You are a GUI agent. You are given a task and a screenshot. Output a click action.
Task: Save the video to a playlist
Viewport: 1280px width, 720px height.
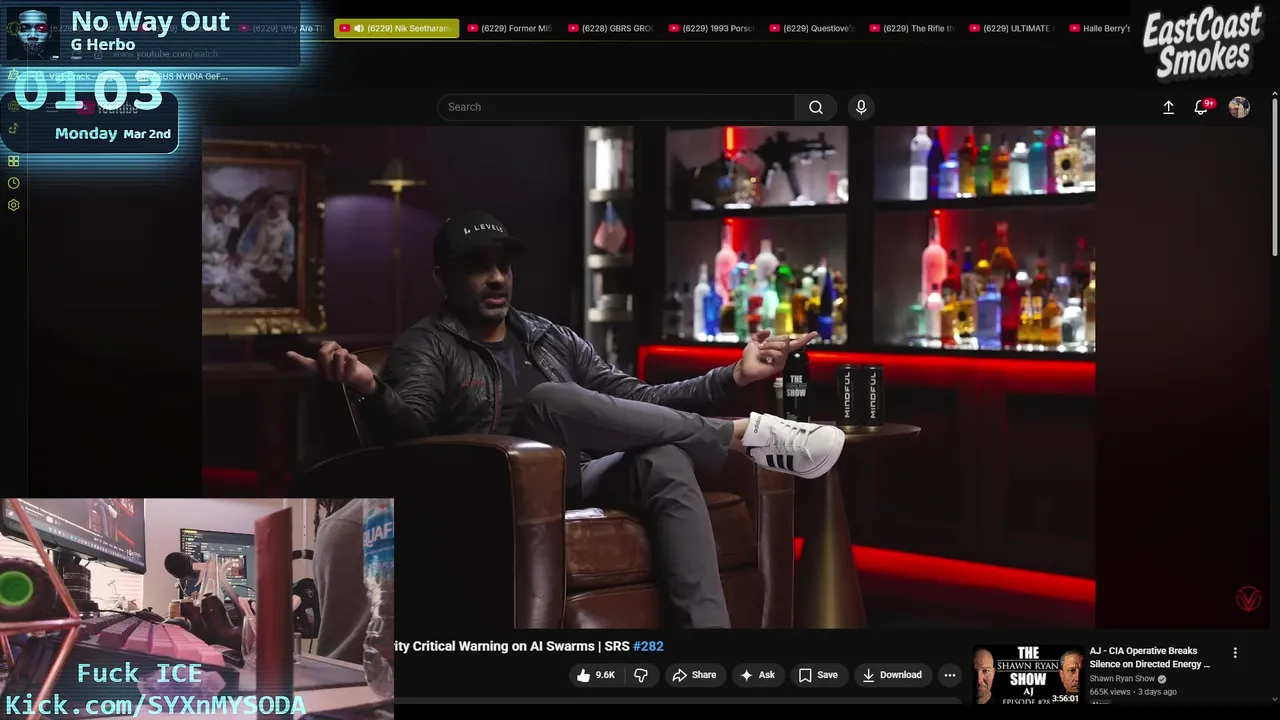point(818,675)
